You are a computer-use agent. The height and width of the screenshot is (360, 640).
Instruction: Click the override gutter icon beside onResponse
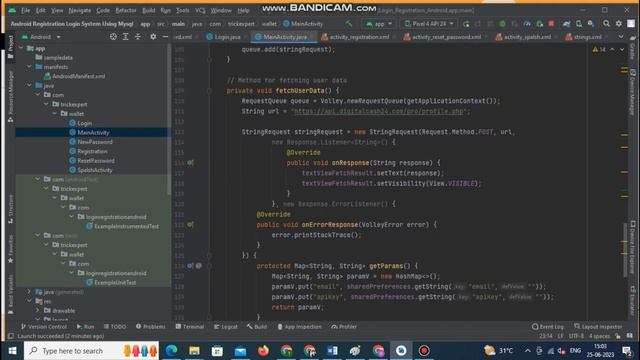[190, 163]
